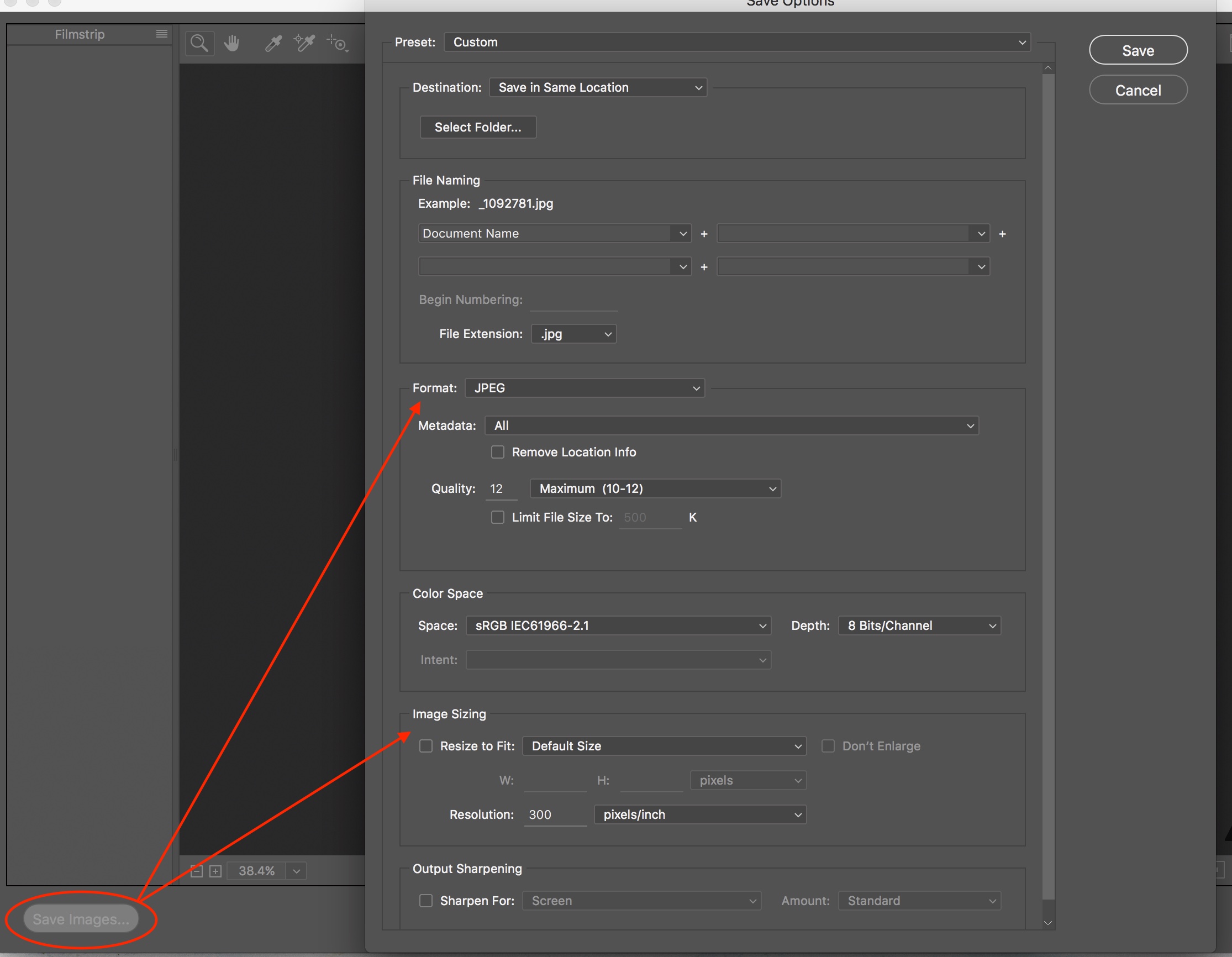1232x957 pixels.
Task: Edit the Resolution value field
Action: pyautogui.click(x=555, y=814)
